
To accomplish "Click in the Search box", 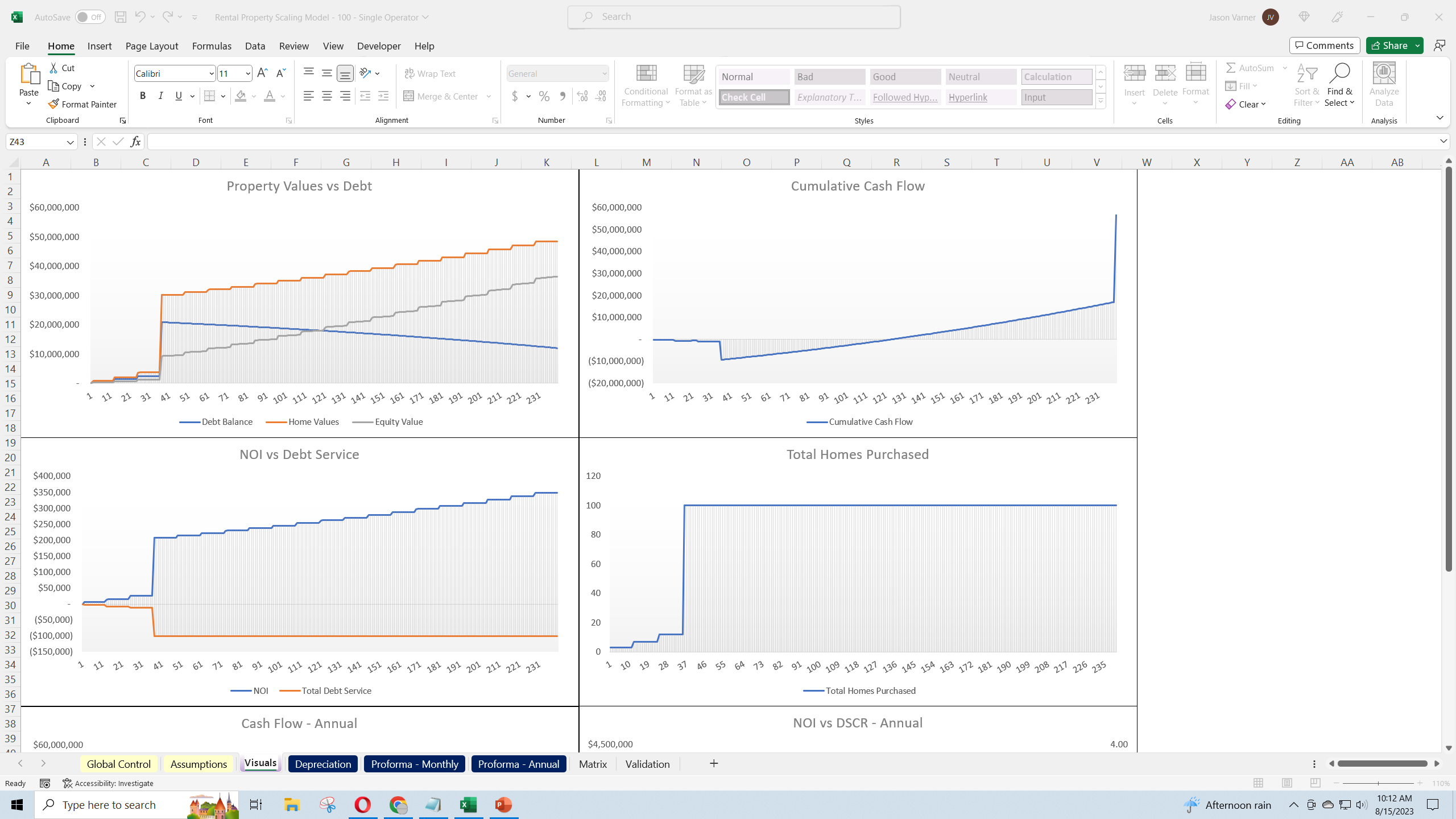I will [734, 17].
